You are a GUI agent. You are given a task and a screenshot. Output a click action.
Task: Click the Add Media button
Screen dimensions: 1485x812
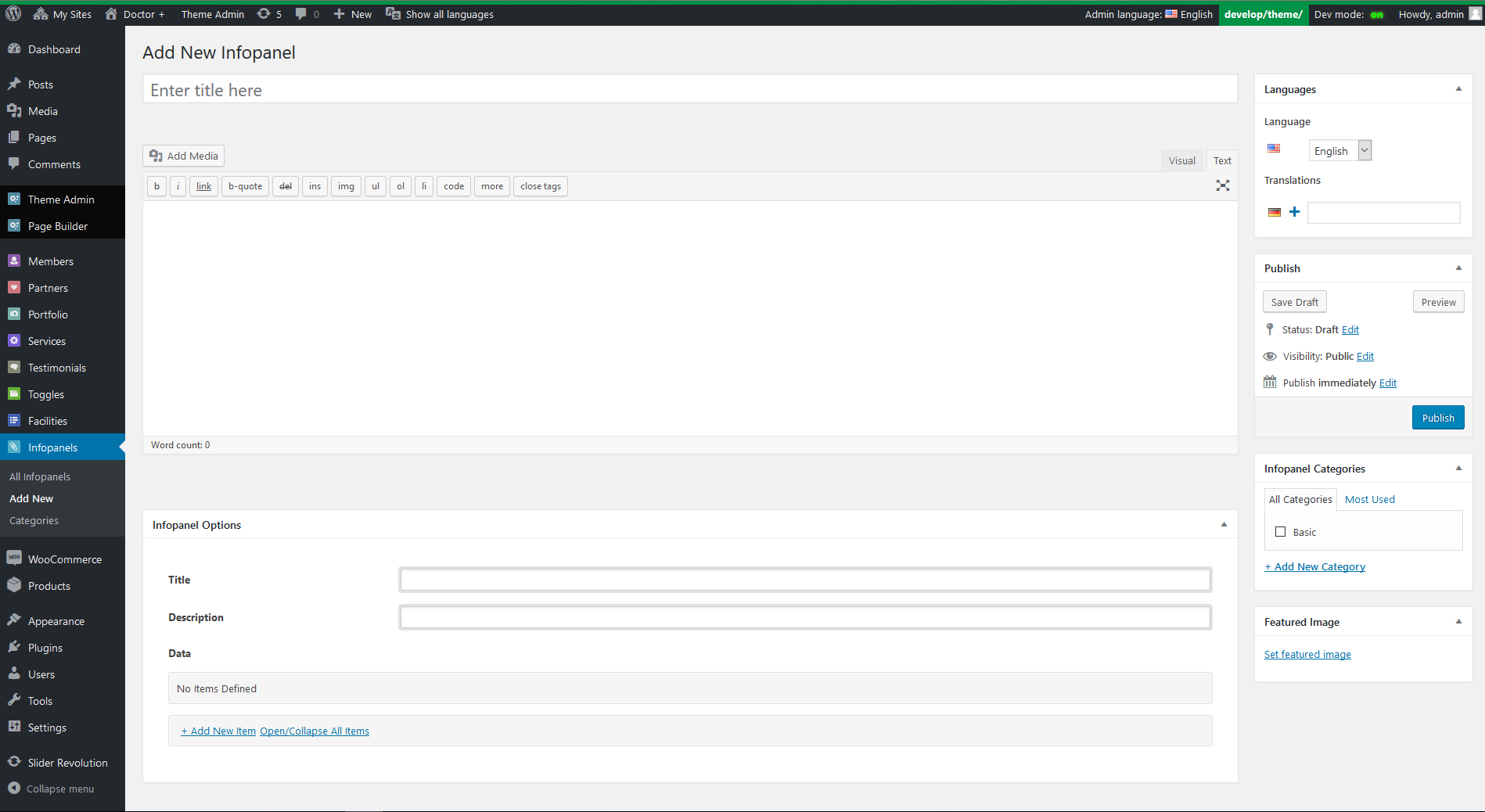click(183, 156)
